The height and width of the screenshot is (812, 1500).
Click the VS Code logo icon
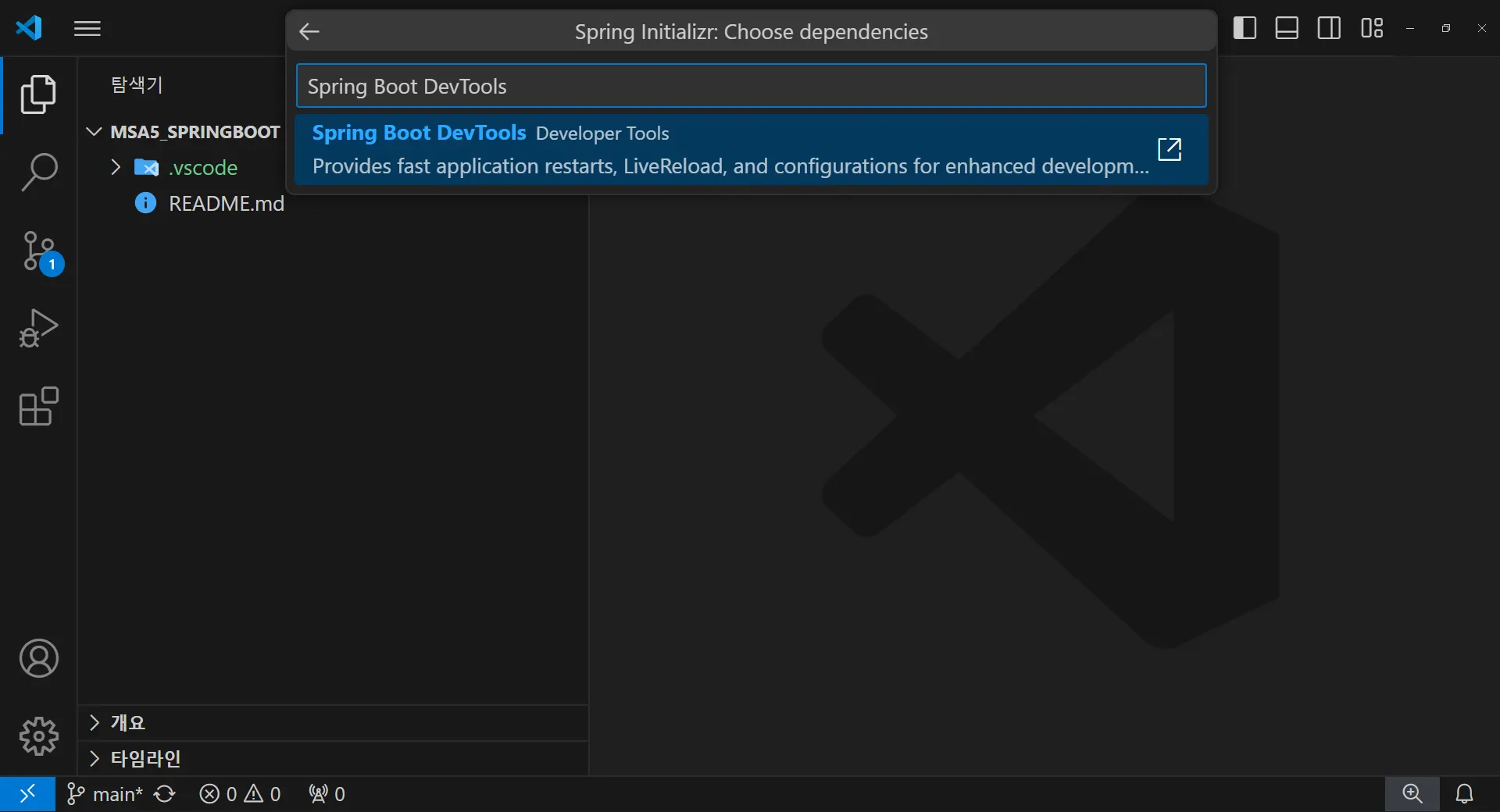[29, 28]
